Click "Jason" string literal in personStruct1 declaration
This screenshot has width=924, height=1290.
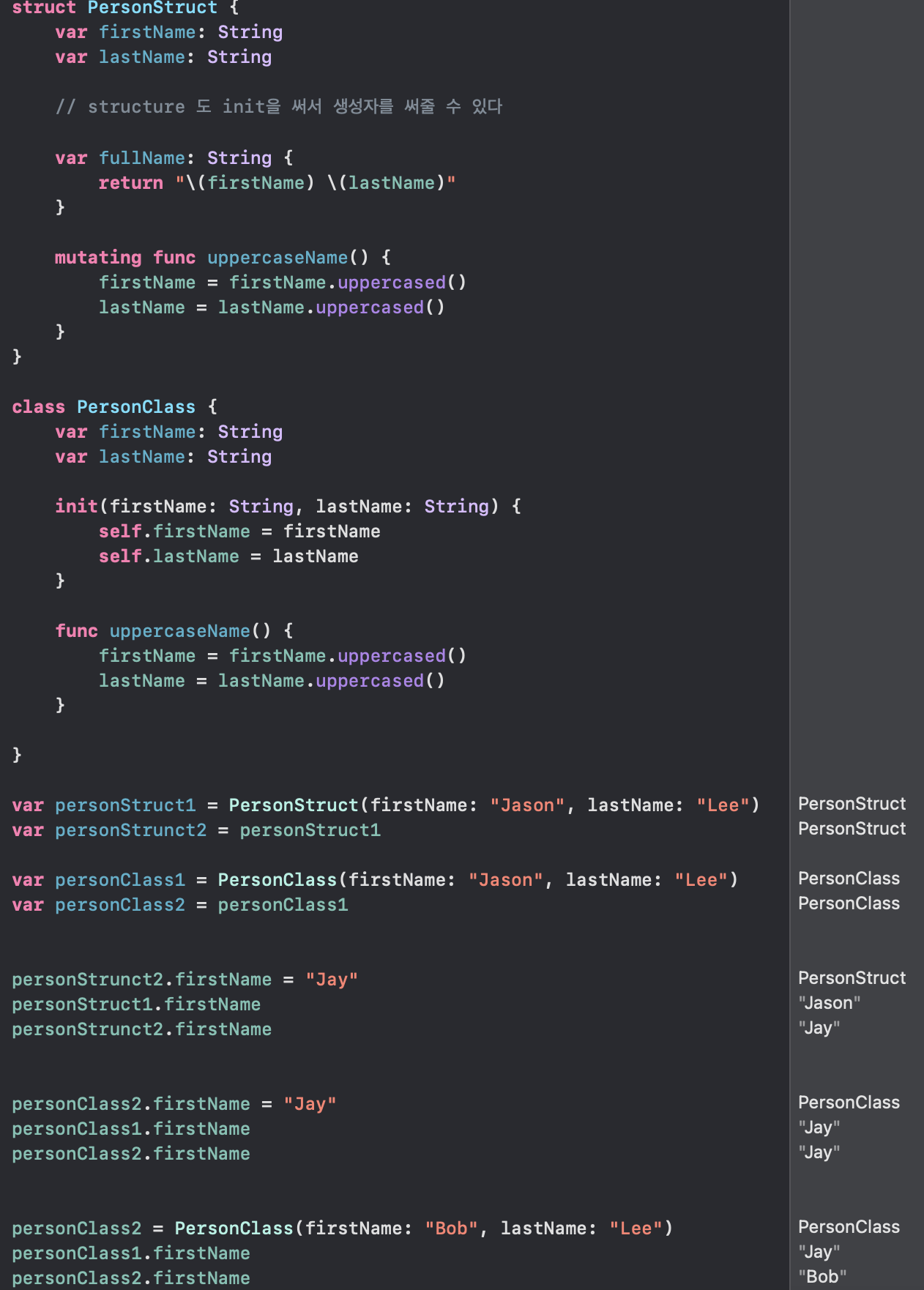coord(527,805)
